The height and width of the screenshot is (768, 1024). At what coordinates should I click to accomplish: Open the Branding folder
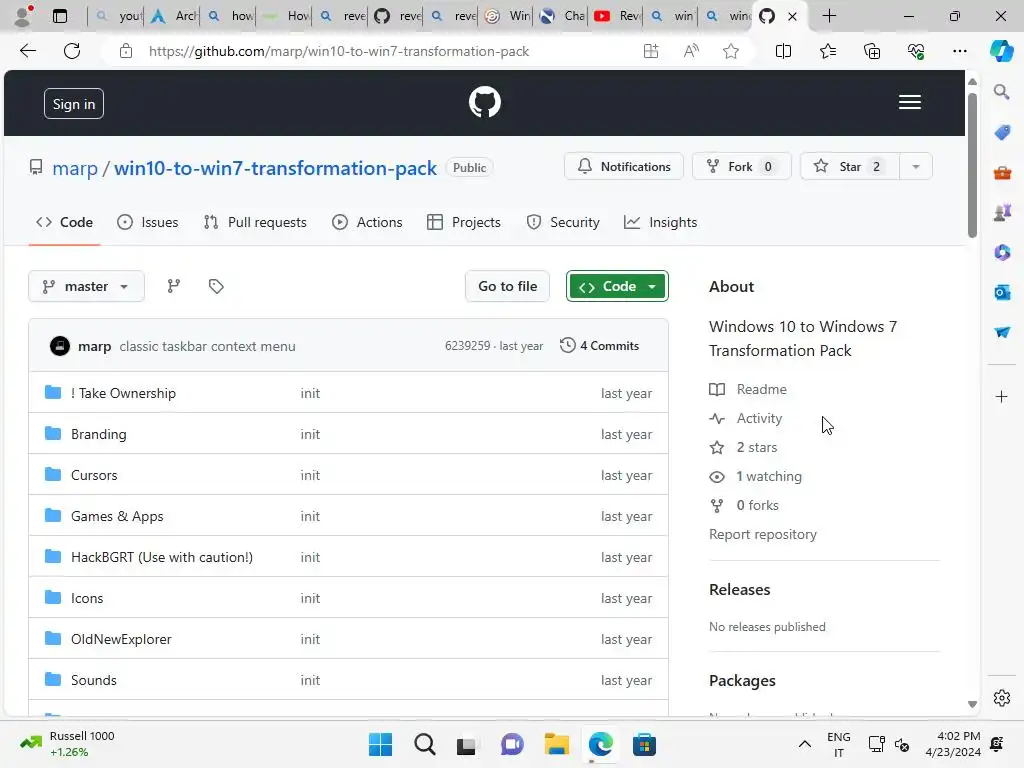99,434
